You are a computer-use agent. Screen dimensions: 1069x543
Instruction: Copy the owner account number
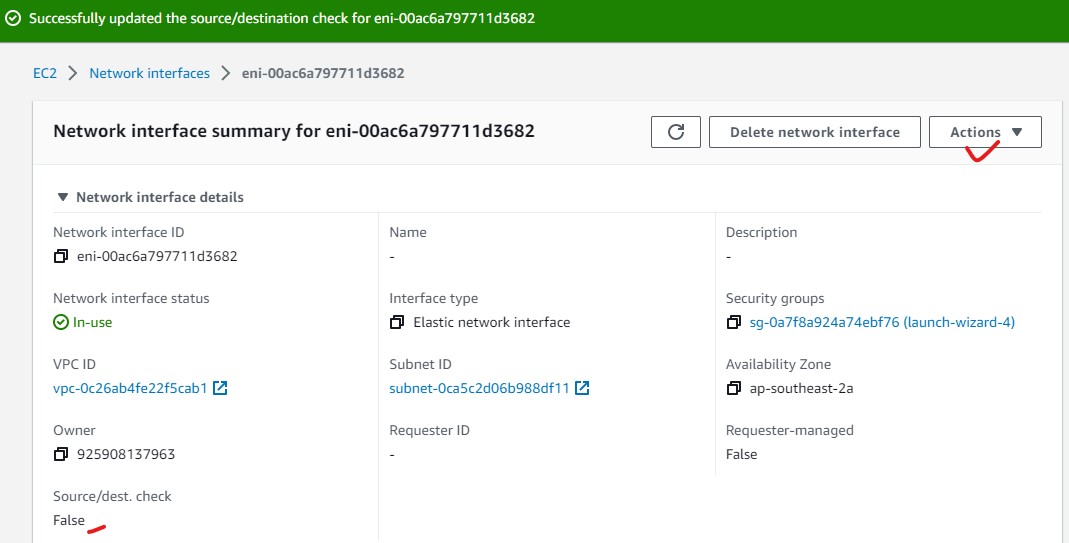61,454
